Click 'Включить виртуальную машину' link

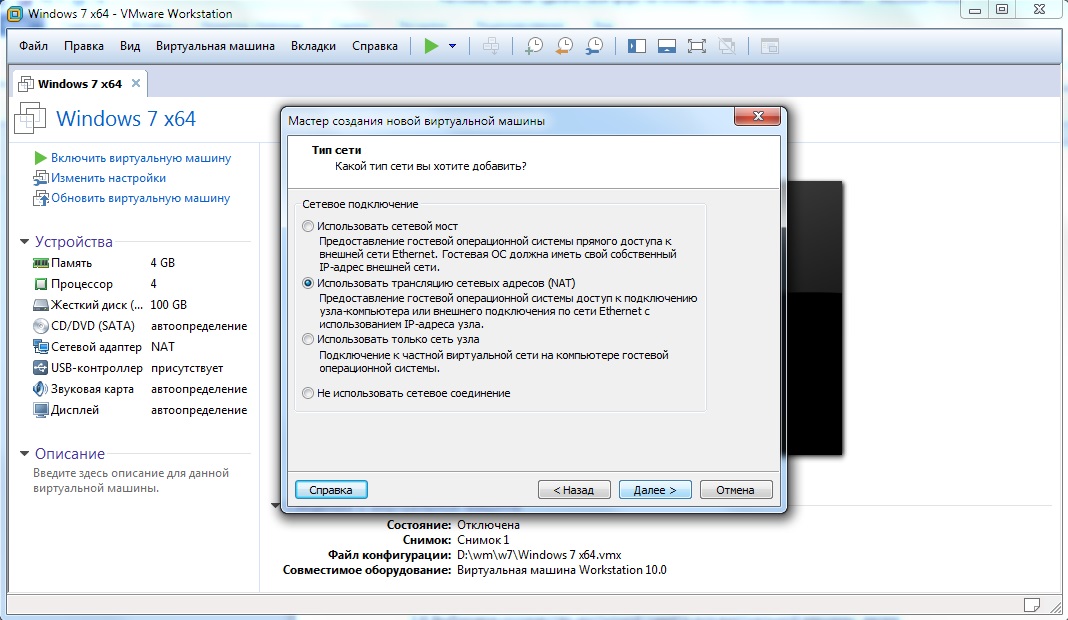click(x=141, y=158)
